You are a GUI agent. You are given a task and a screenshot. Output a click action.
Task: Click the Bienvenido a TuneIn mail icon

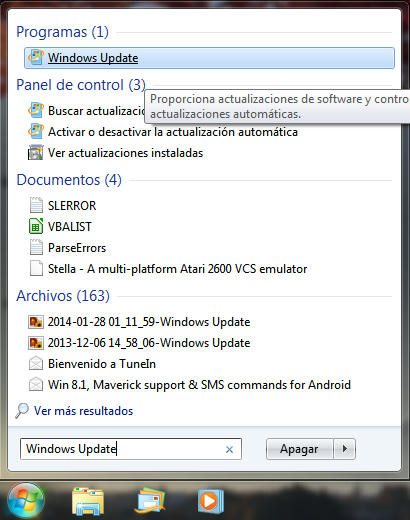pos(36,363)
